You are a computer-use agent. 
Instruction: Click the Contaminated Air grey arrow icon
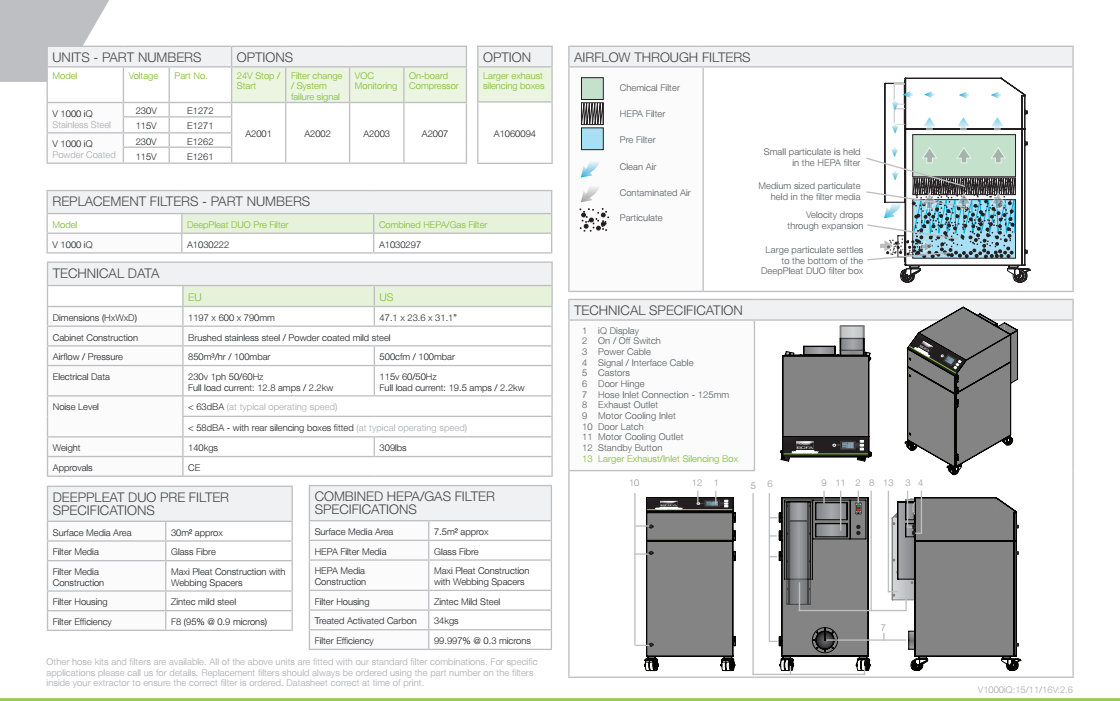click(589, 194)
